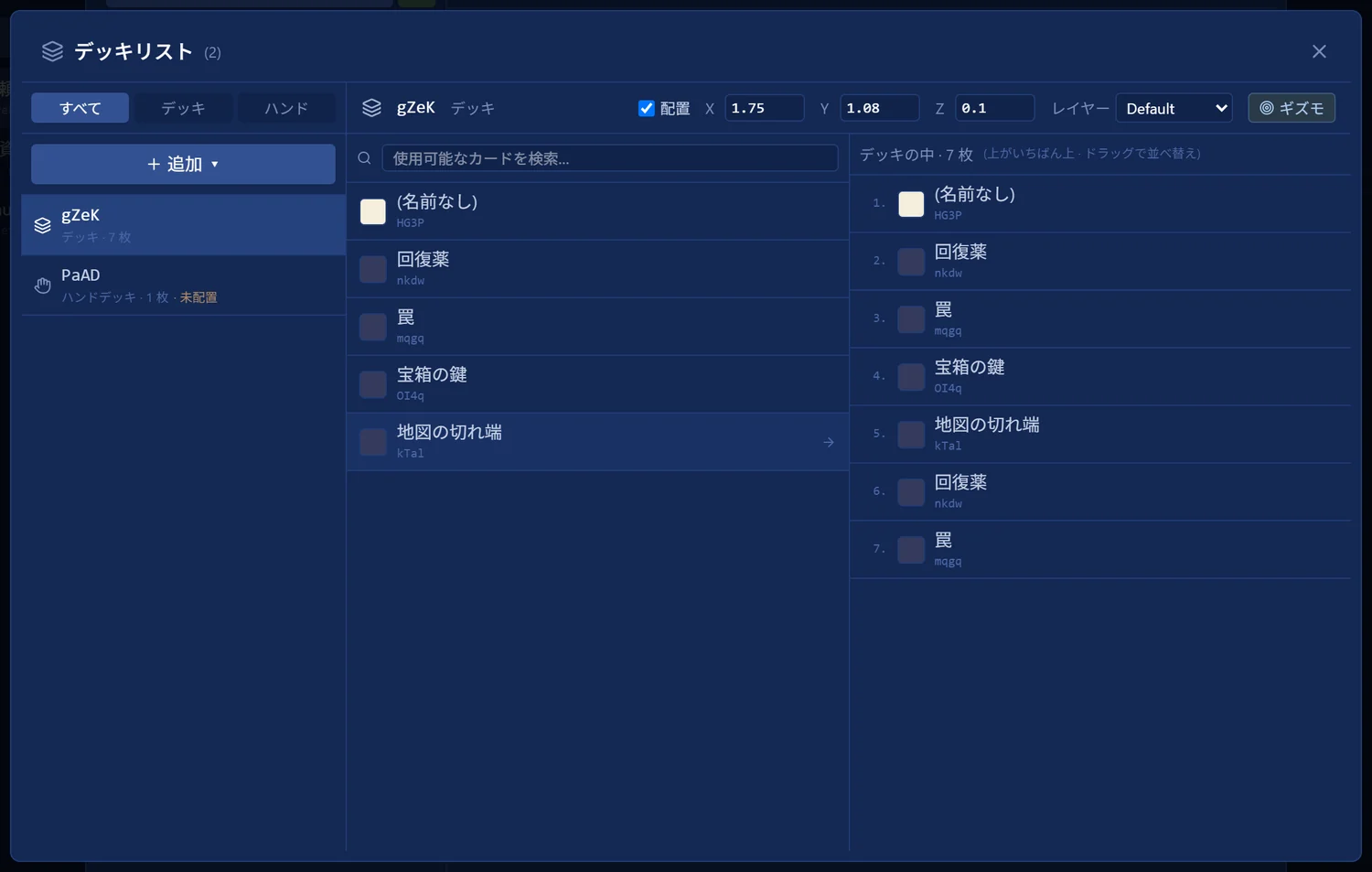Click the layers icon of gZeK sidebar entry
1372x872 pixels.
click(x=42, y=225)
